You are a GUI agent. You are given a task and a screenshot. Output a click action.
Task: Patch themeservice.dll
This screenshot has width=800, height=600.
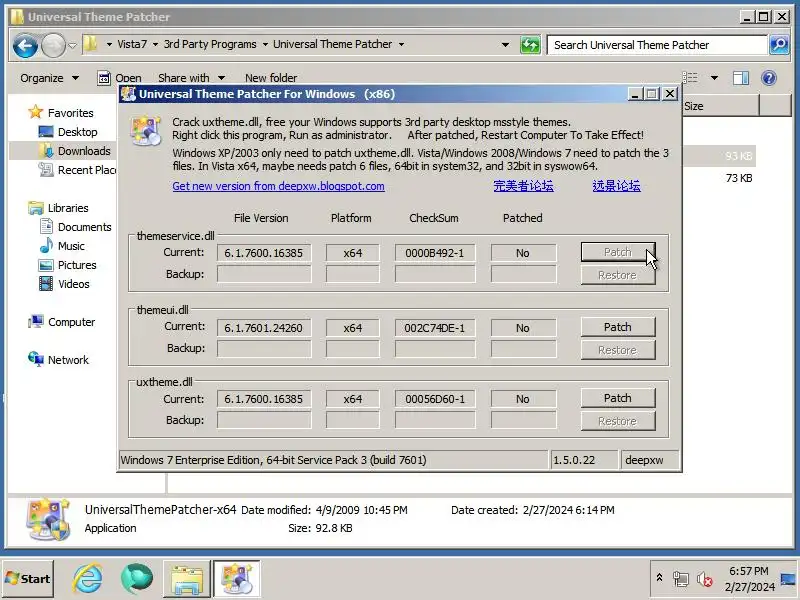click(x=618, y=252)
